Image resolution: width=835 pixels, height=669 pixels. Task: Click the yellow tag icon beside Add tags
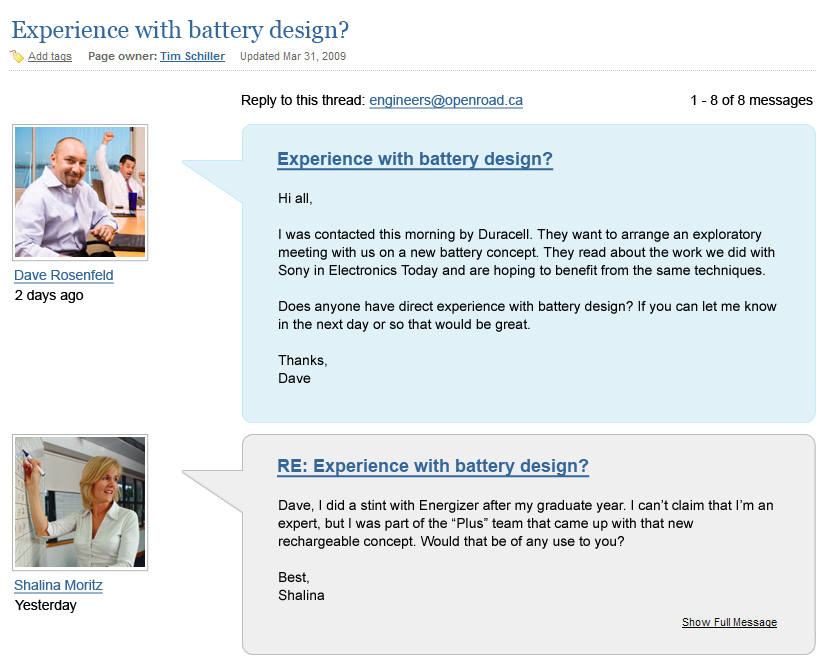(17, 57)
